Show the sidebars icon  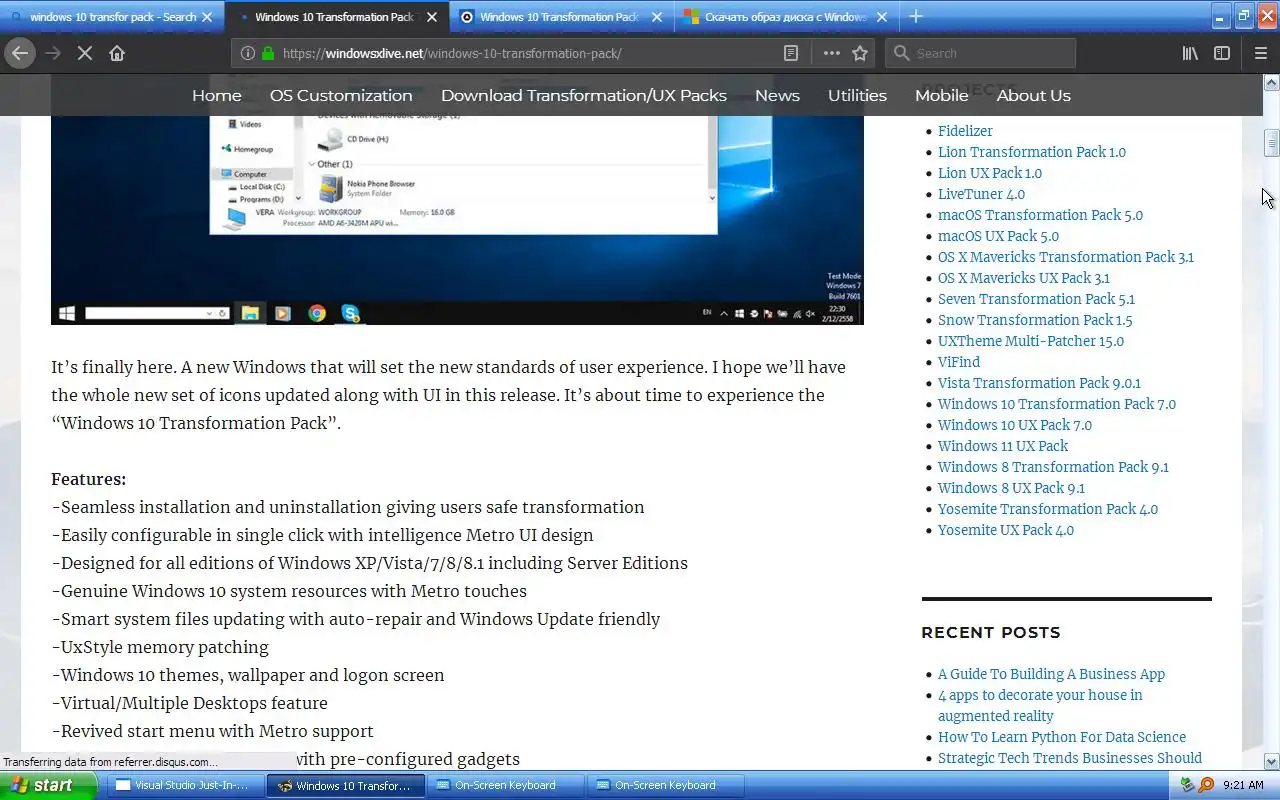(1222, 53)
